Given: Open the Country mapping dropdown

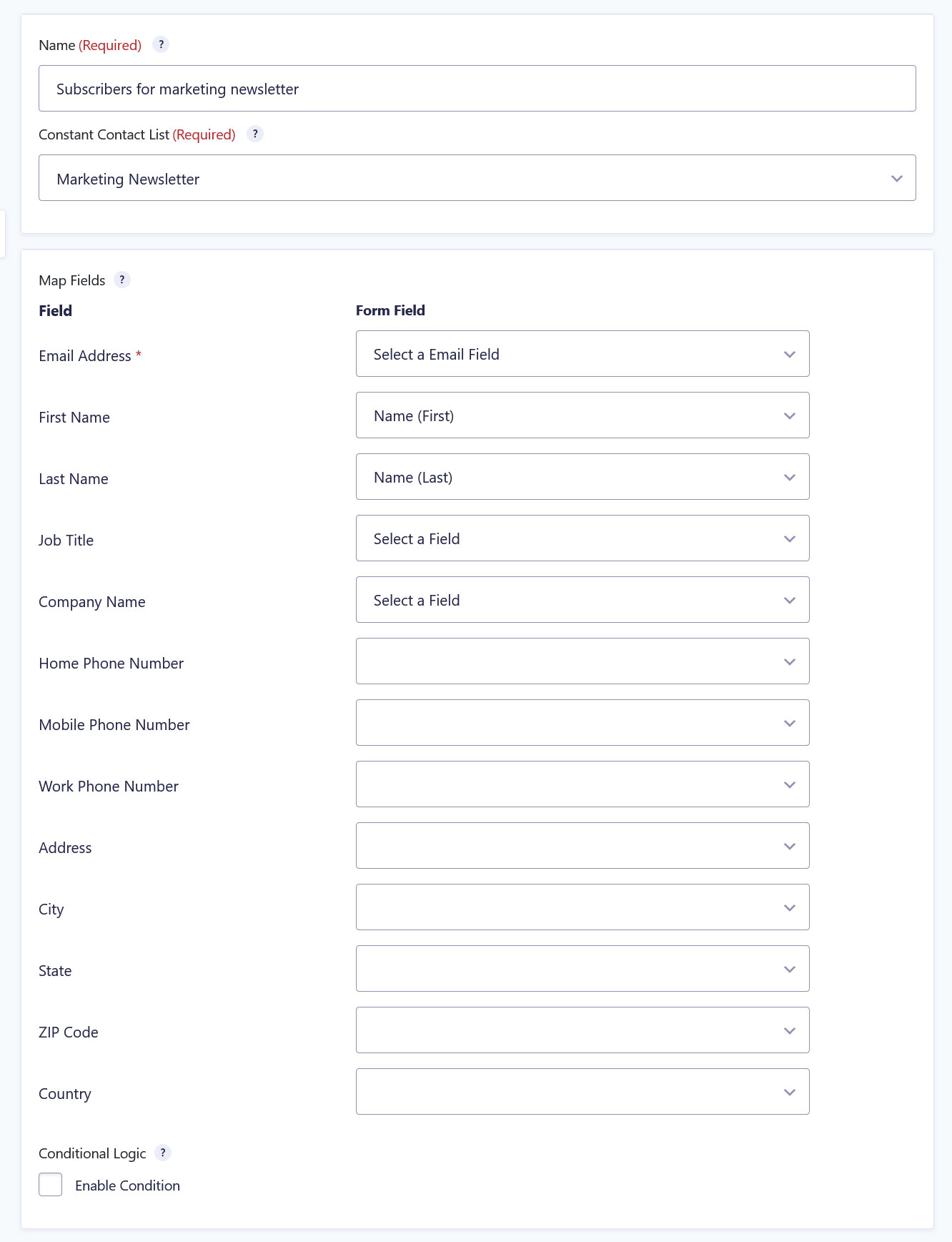Looking at the screenshot, I should click(582, 1092).
